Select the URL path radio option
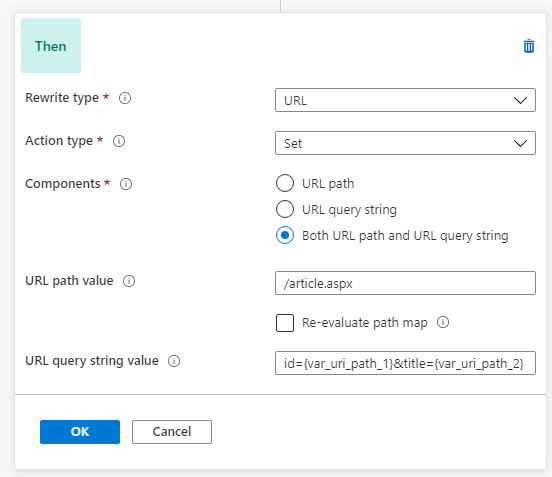 point(285,183)
